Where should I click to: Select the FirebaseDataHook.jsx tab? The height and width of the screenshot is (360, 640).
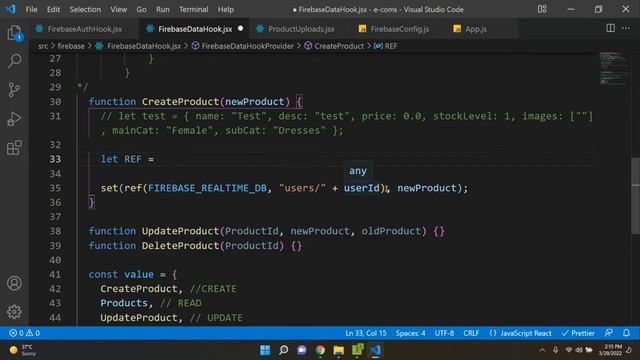coord(194,29)
